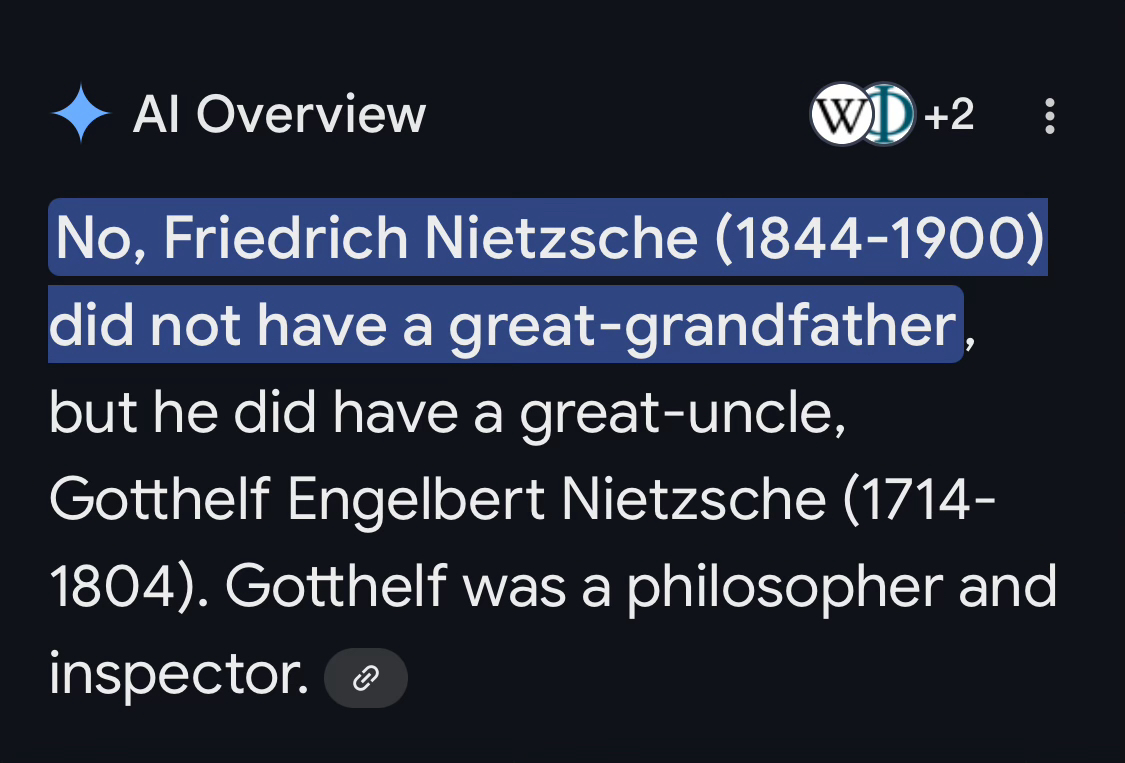Expand the +2 additional sources
This screenshot has height=763, width=1125.
[948, 116]
